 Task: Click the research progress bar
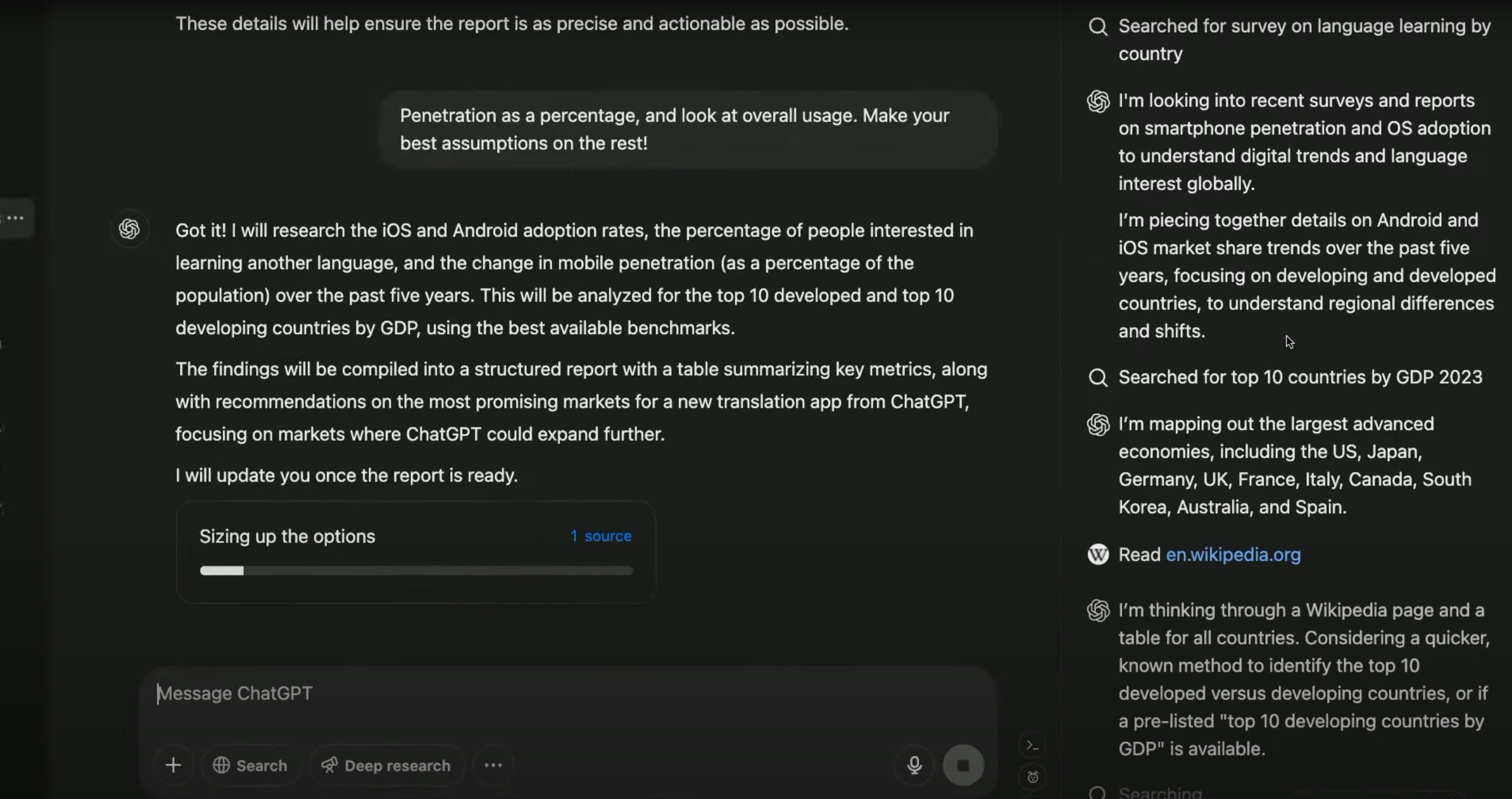[x=416, y=571]
